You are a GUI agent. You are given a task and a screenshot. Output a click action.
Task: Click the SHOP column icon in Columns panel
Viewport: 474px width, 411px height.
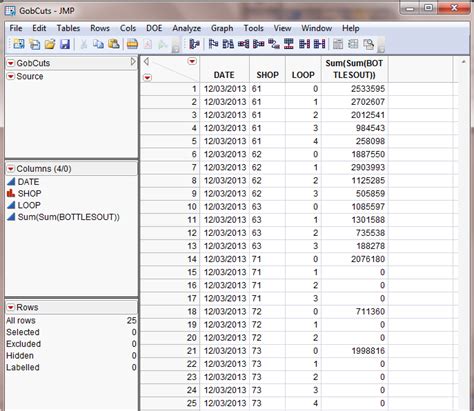click(11, 193)
